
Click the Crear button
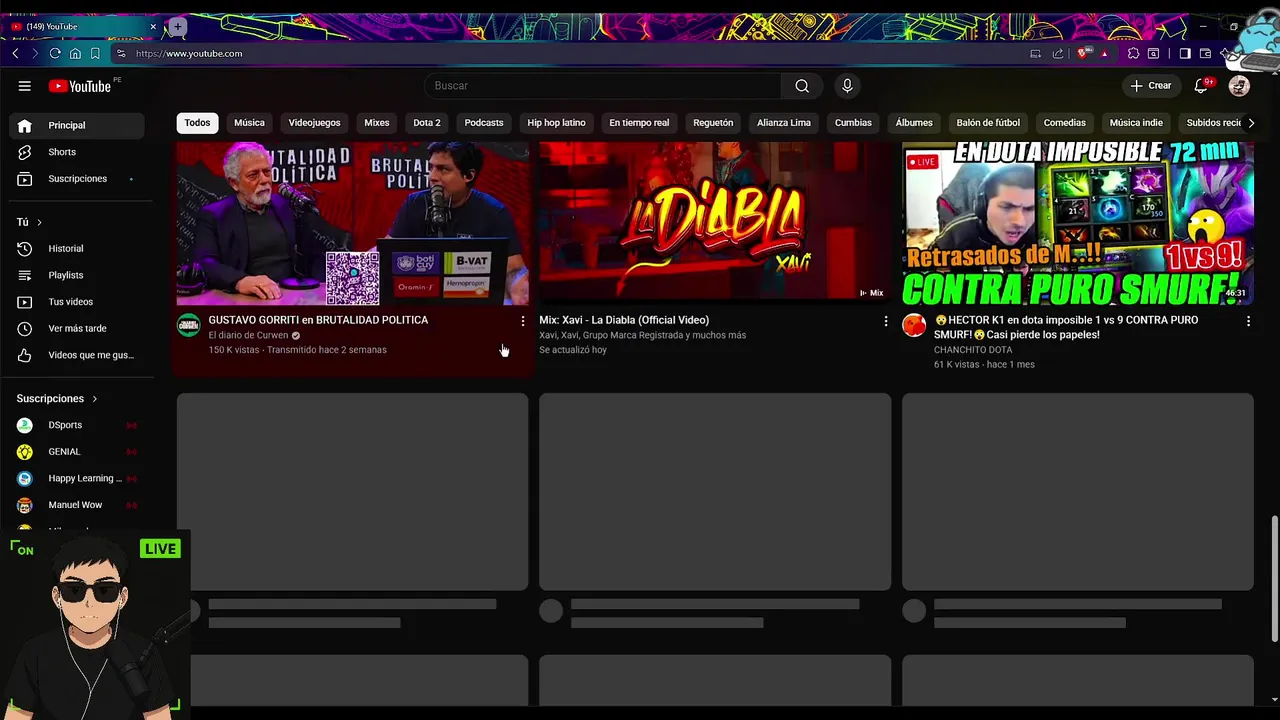[1150, 86]
